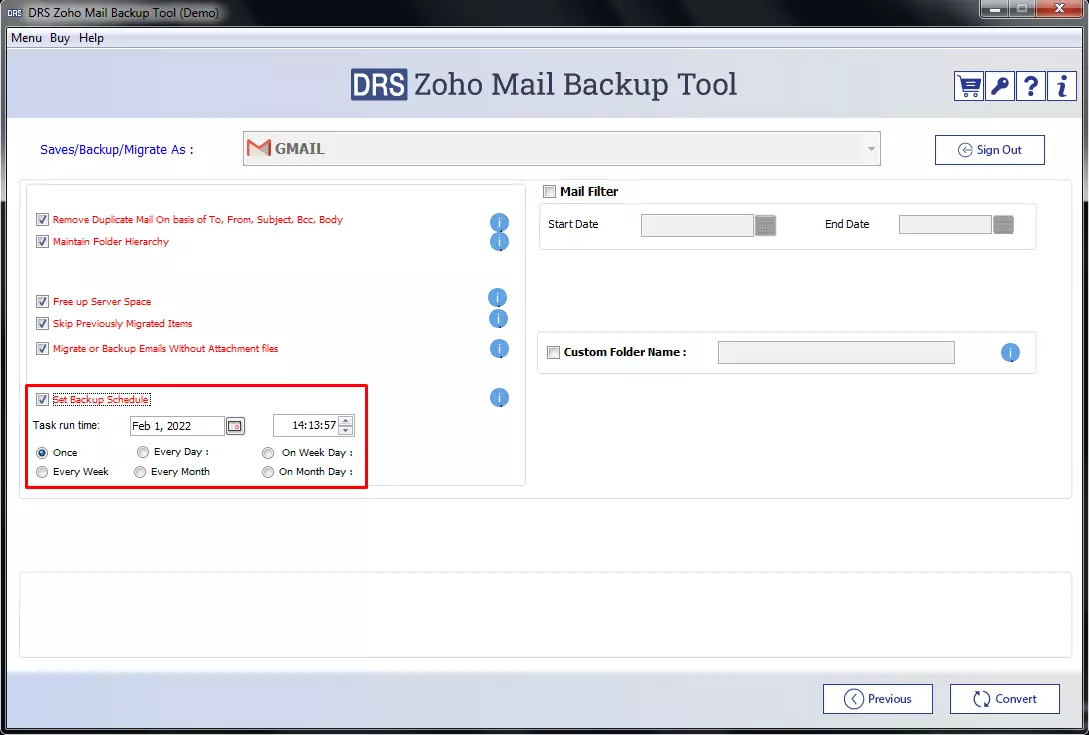Show info for Free up Server Space
1089x735 pixels.
(497, 298)
